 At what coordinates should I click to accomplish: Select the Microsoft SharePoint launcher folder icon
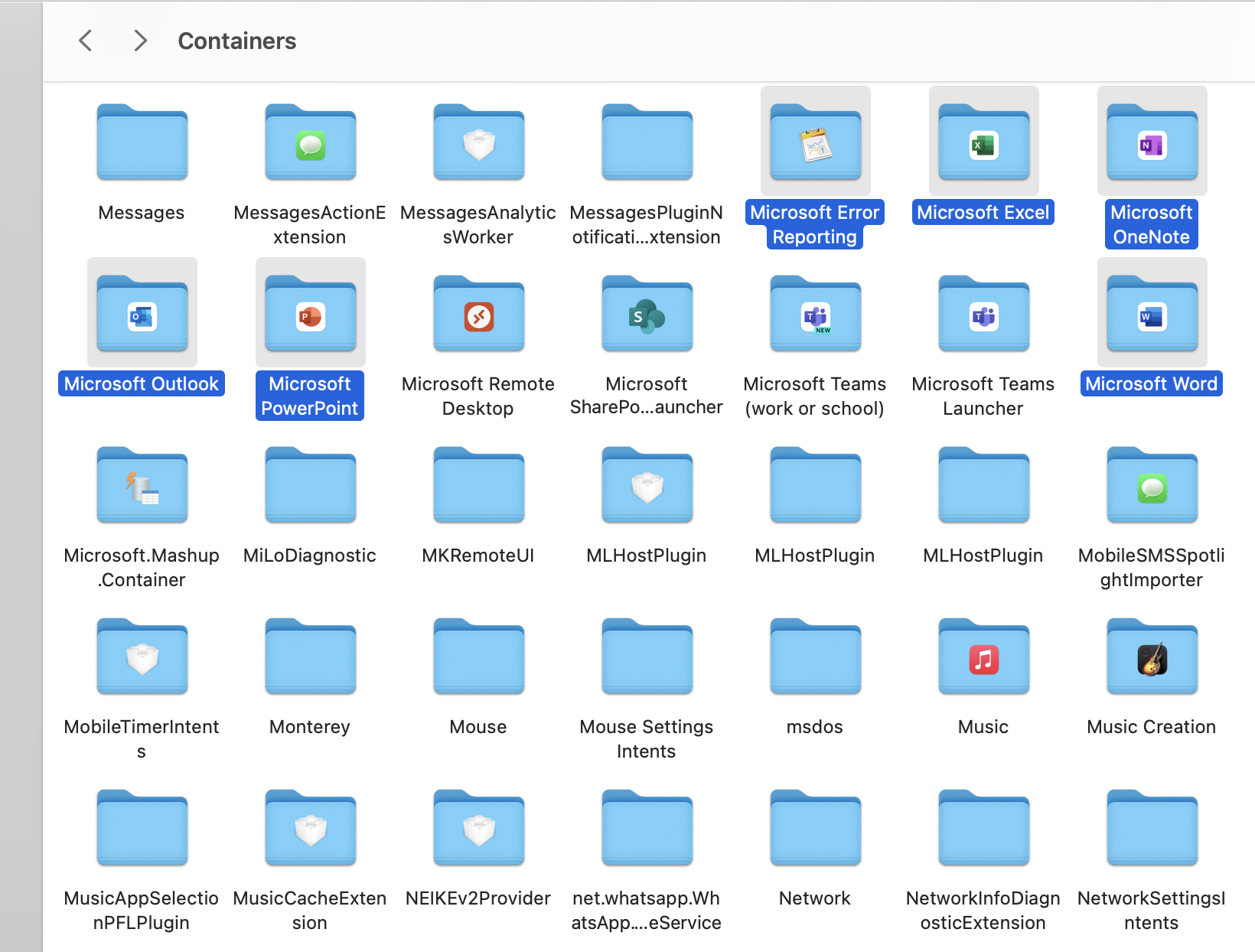pos(647,313)
